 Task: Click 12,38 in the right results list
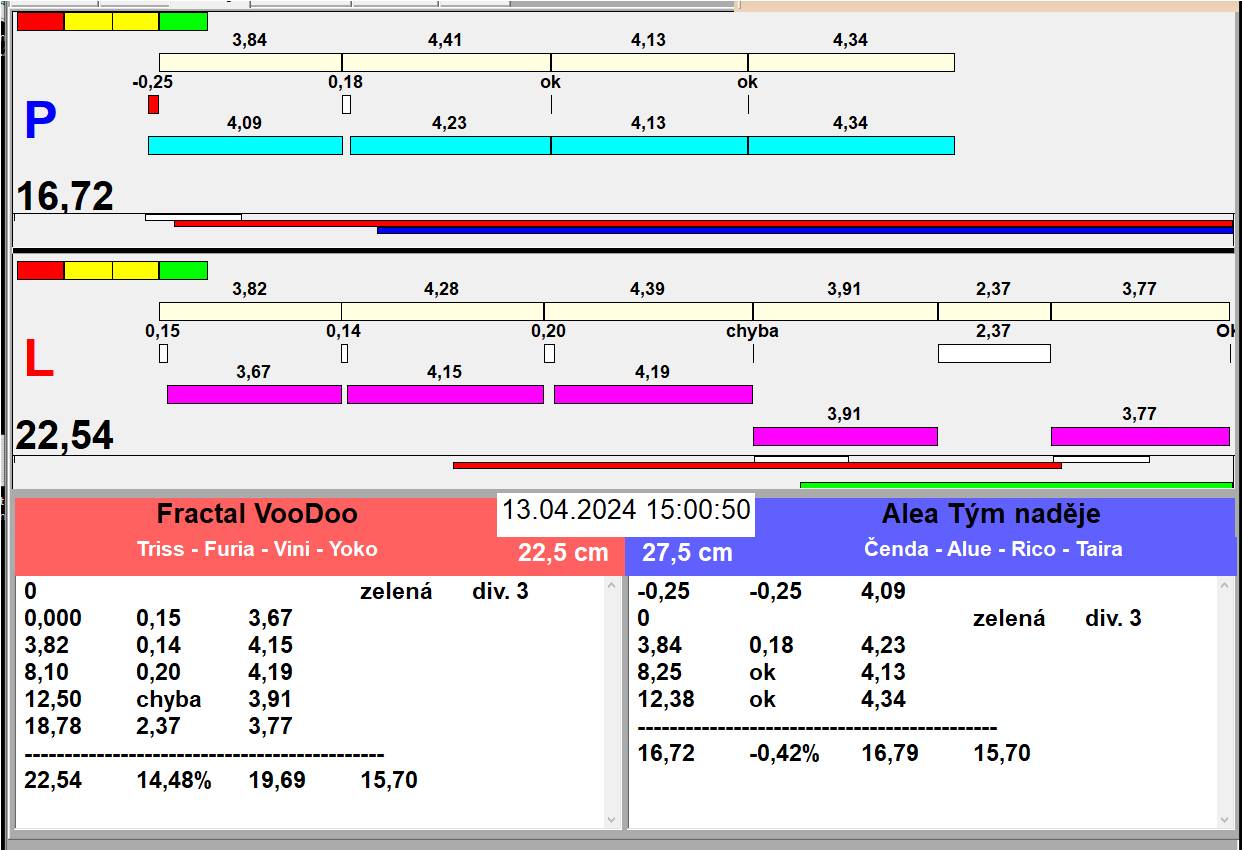pyautogui.click(x=666, y=700)
